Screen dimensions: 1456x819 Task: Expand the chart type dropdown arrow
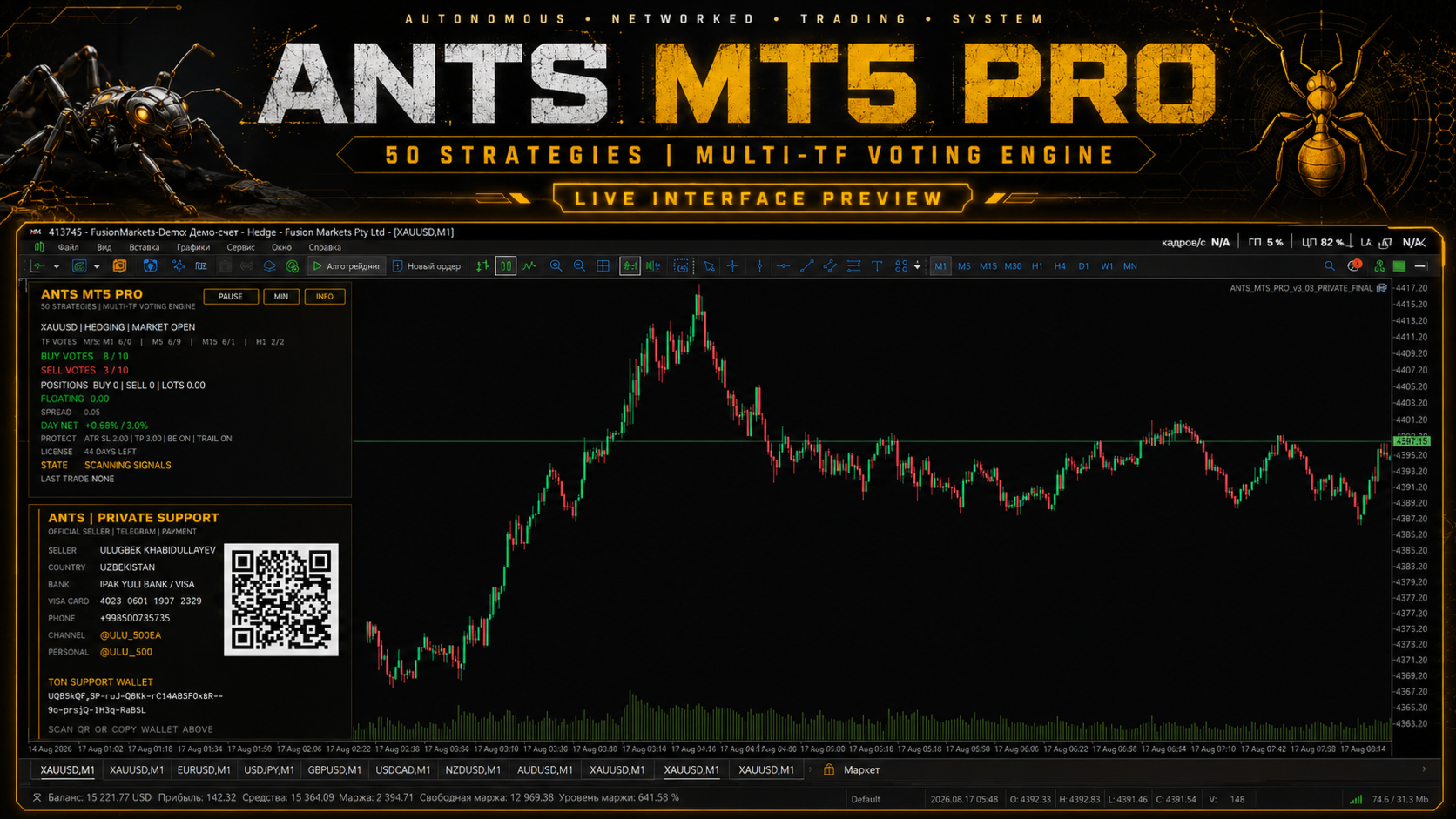point(57,266)
